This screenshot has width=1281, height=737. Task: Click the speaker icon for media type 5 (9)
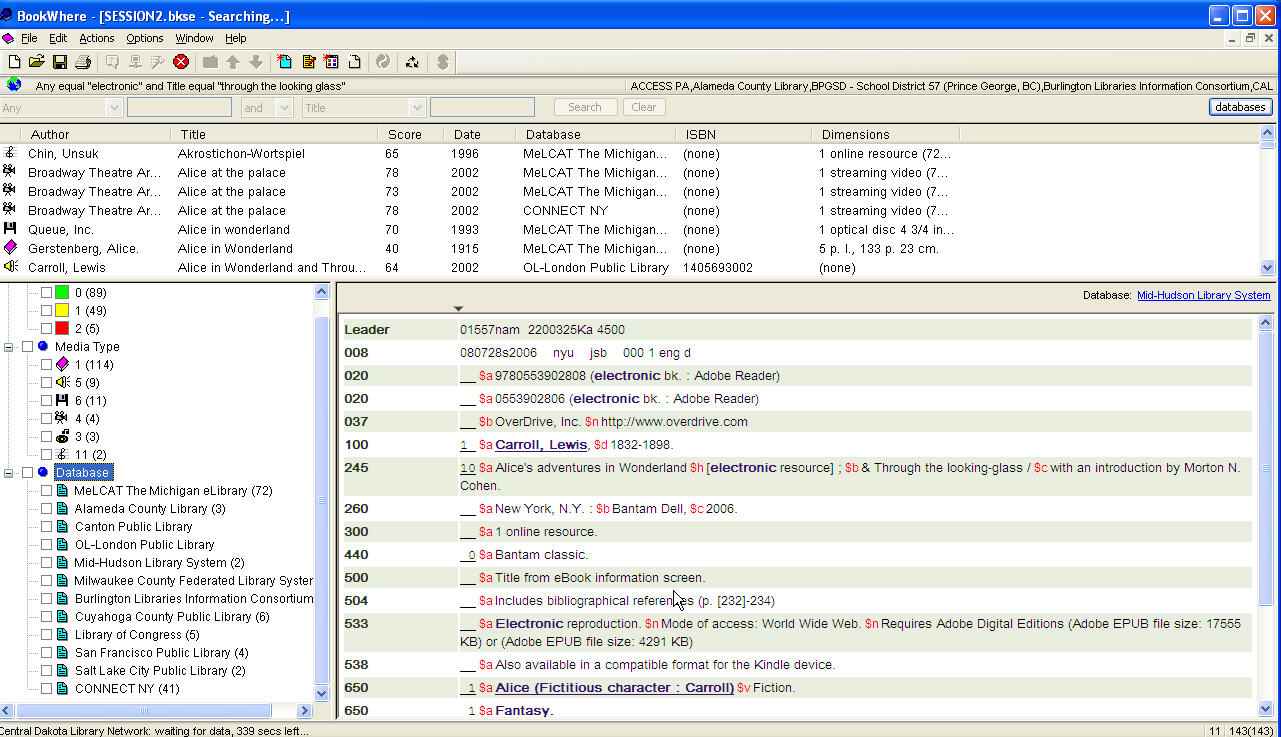[62, 382]
